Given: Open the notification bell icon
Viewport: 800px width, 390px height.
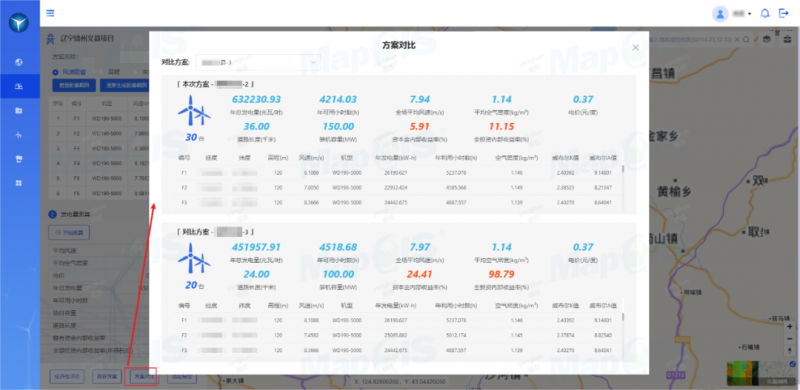Looking at the screenshot, I should click(765, 13).
